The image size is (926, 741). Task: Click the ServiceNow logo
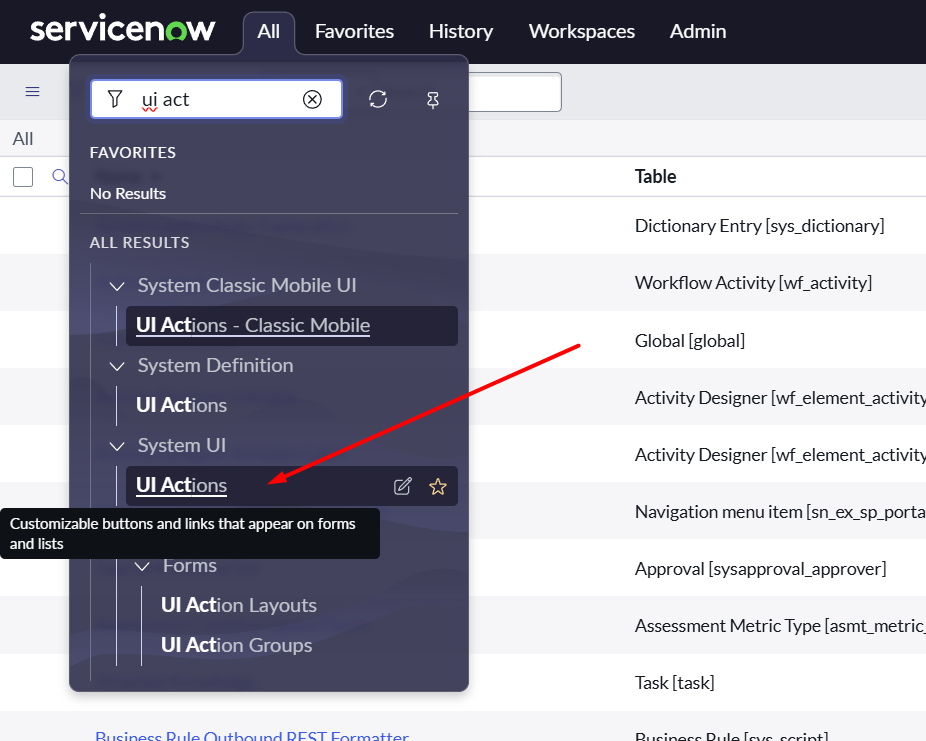point(123,29)
